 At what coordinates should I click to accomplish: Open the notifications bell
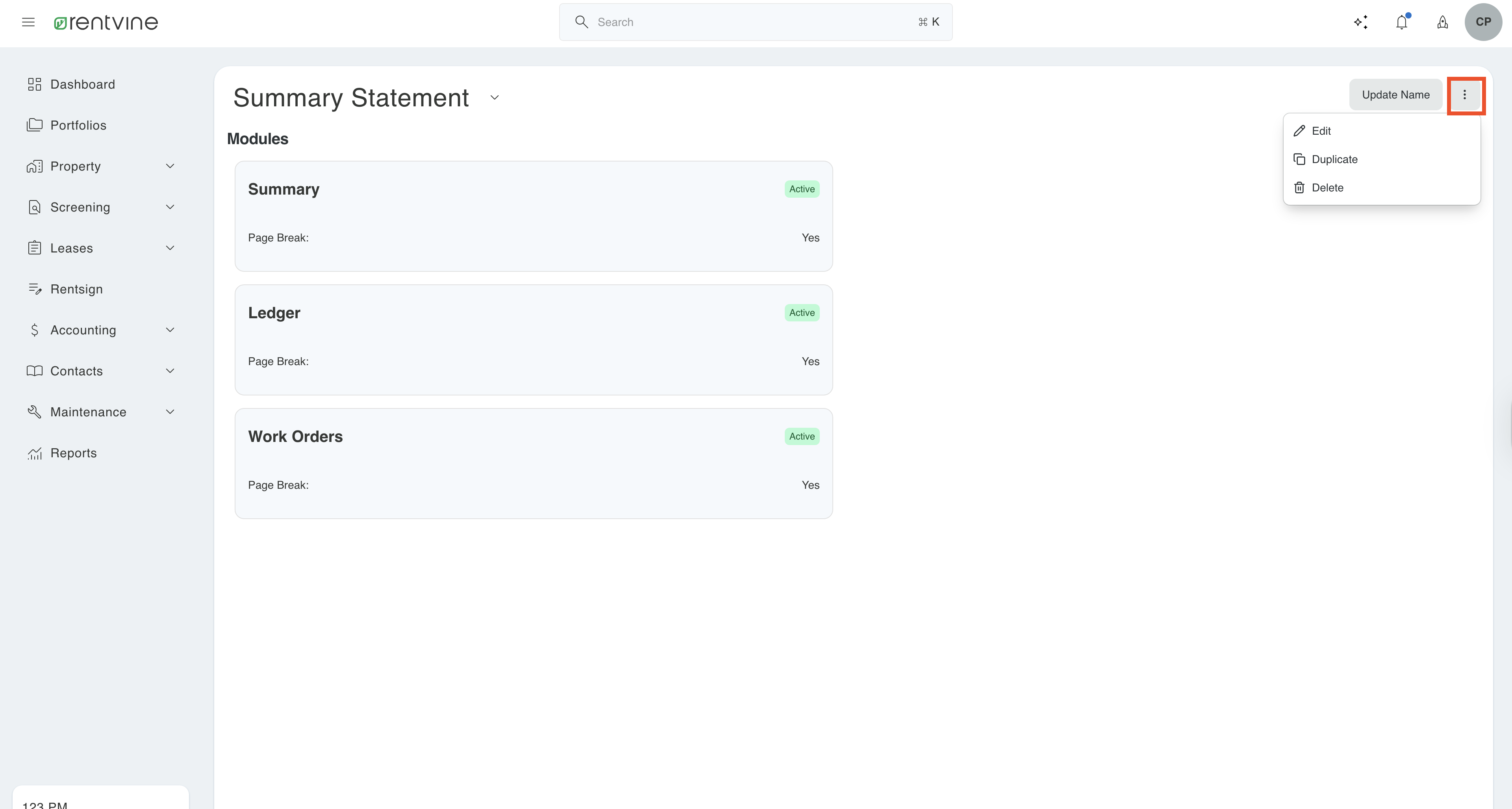(x=1402, y=22)
